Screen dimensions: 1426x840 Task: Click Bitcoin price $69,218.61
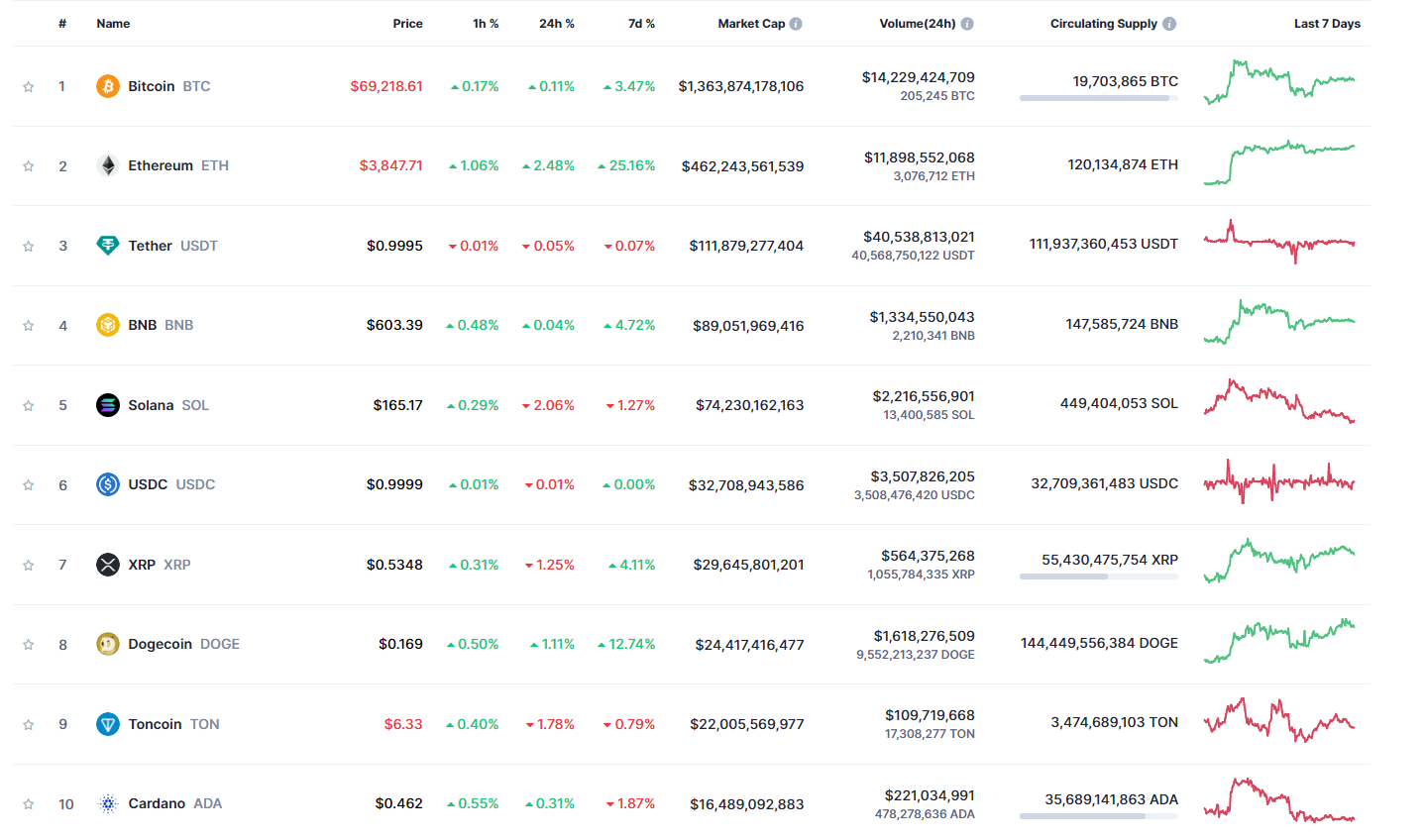pos(386,86)
